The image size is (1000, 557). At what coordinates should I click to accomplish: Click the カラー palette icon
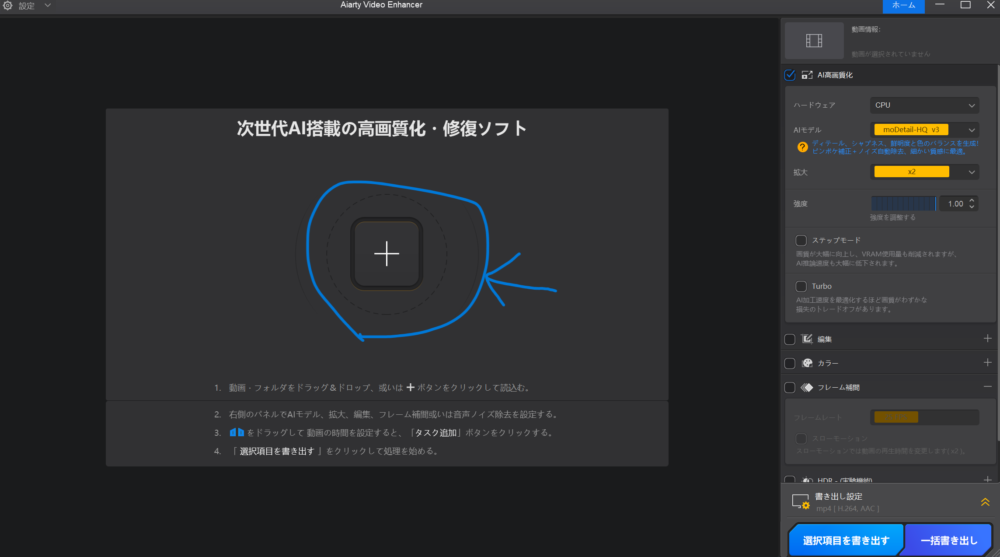807,363
